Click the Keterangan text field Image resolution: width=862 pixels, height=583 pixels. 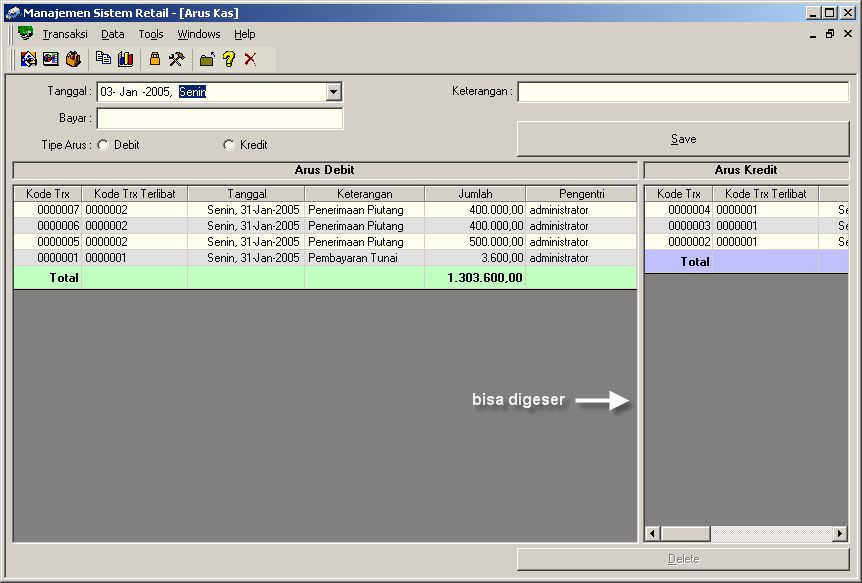(682, 92)
